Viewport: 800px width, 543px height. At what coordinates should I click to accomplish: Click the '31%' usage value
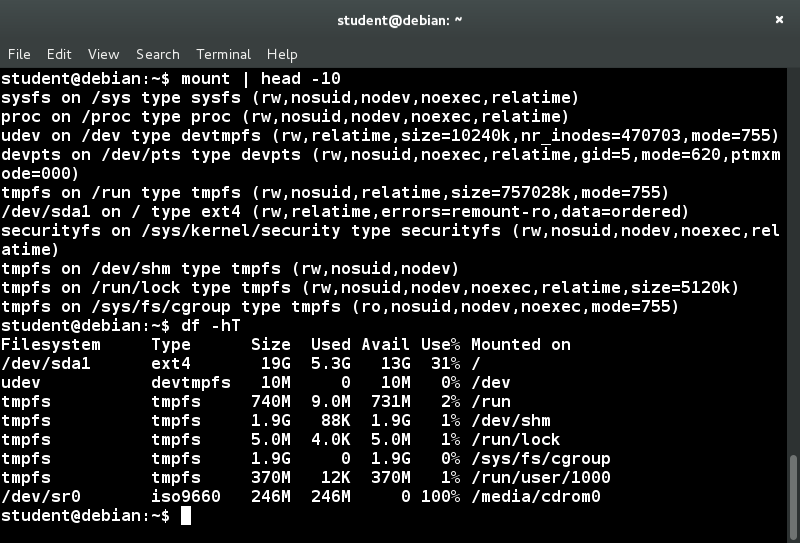(x=445, y=363)
